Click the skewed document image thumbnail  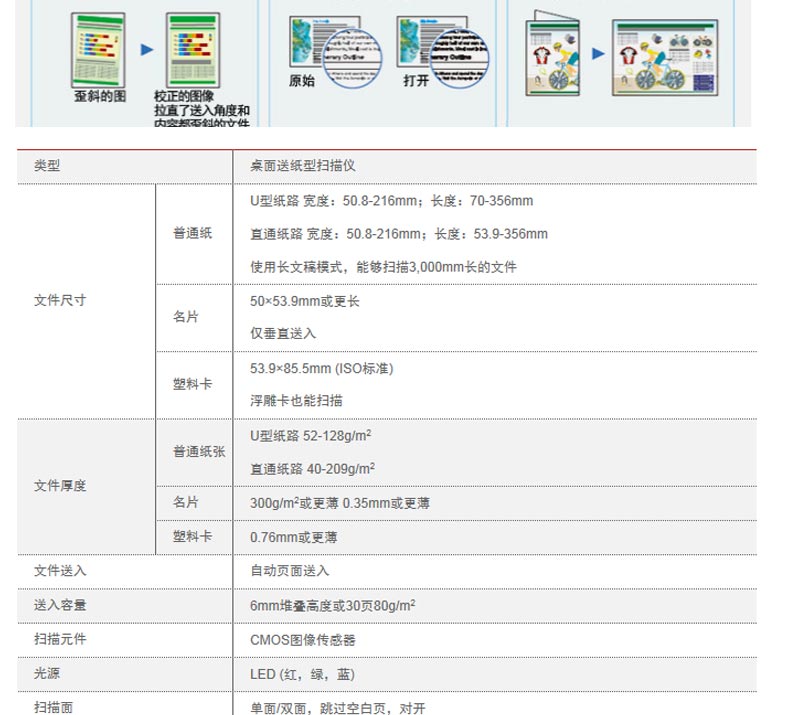click(98, 49)
